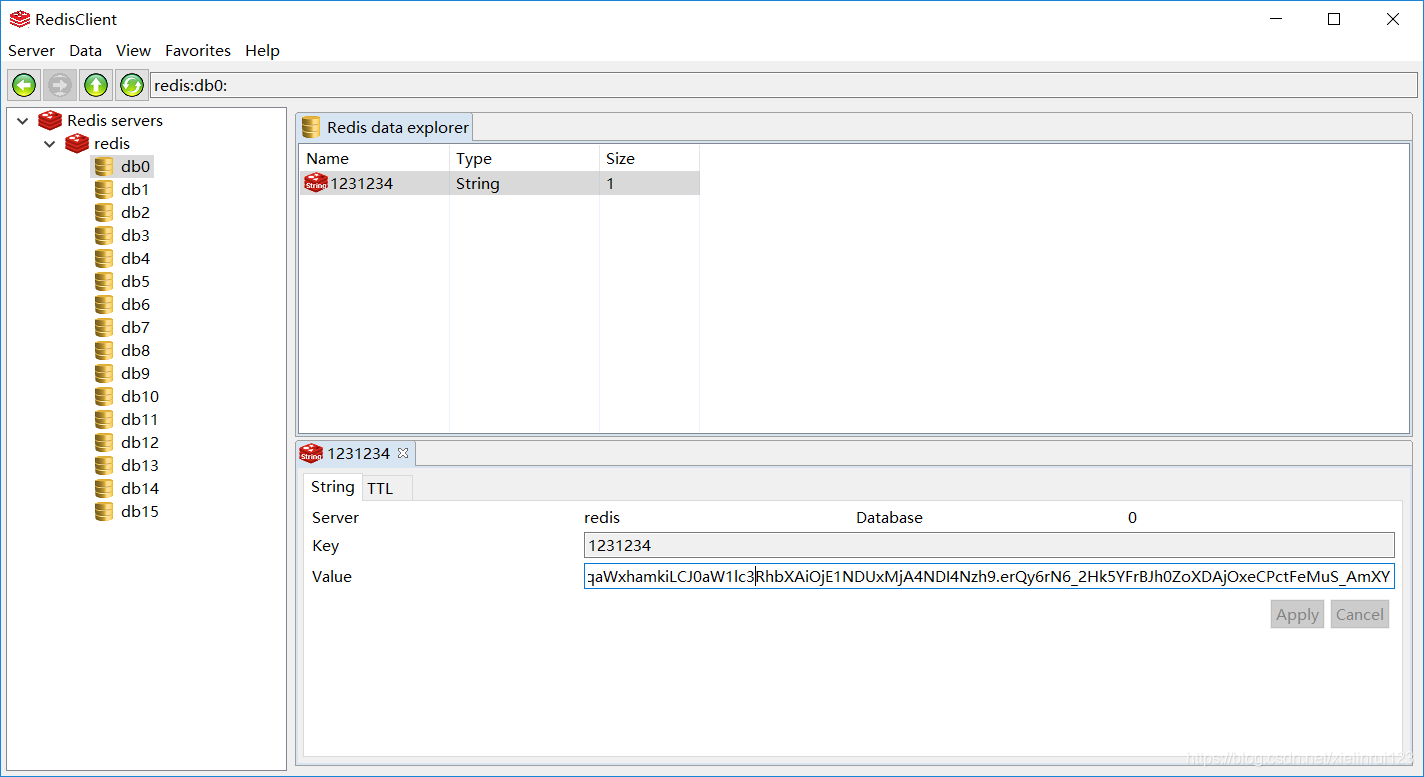Screen dimensions: 1424x777
Task: Click the Redis servers label
Action: (x=115, y=120)
